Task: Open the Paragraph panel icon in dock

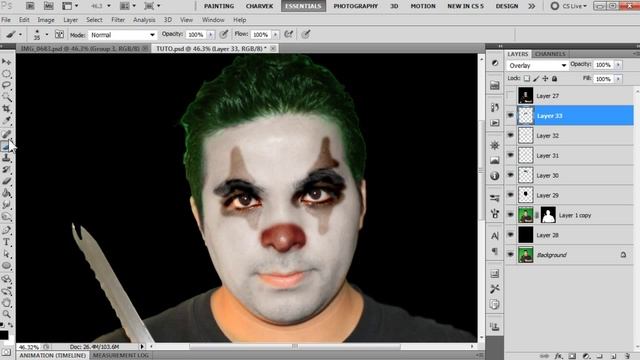Action: click(x=495, y=251)
